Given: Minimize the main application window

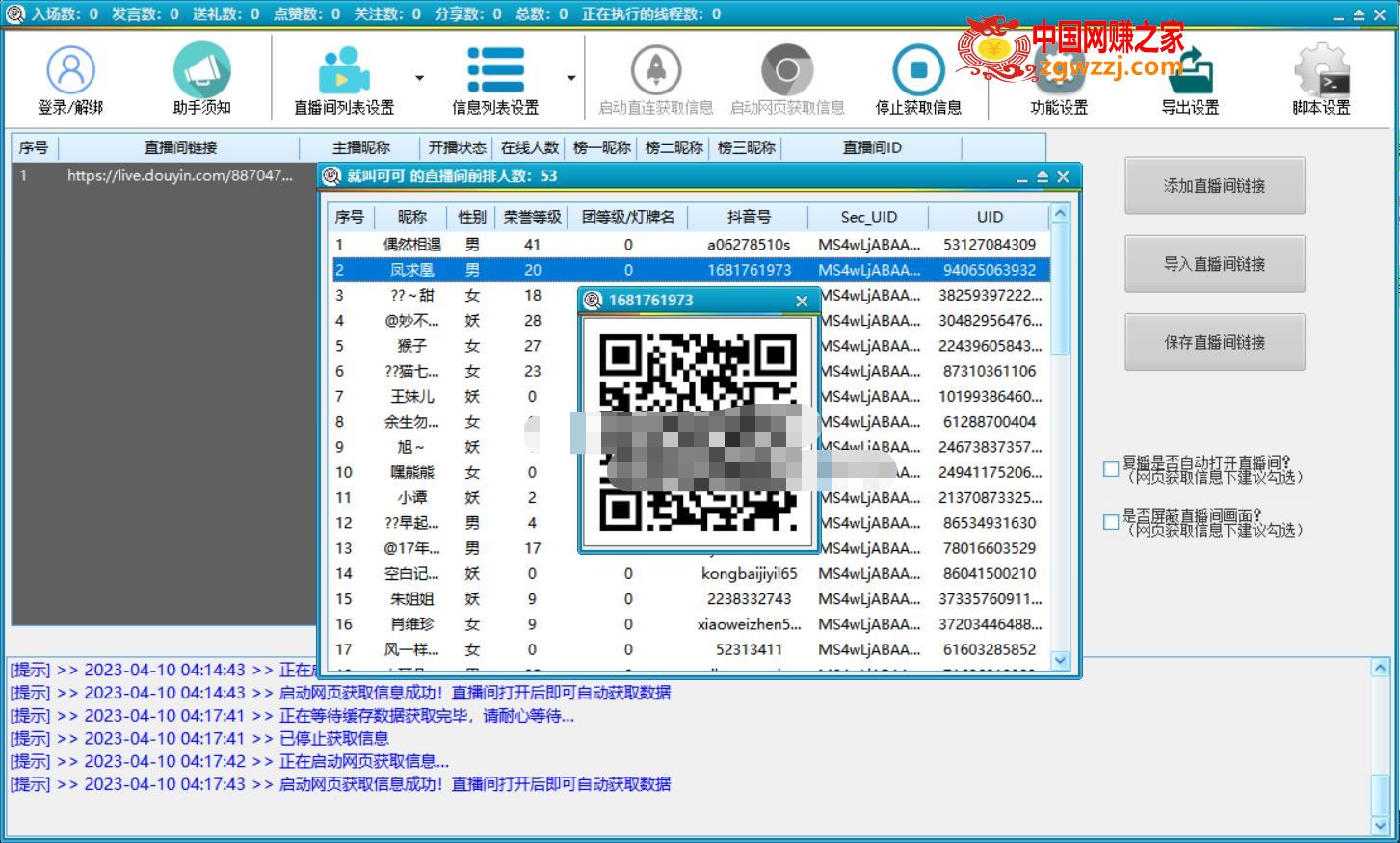Looking at the screenshot, I should click(x=1339, y=15).
